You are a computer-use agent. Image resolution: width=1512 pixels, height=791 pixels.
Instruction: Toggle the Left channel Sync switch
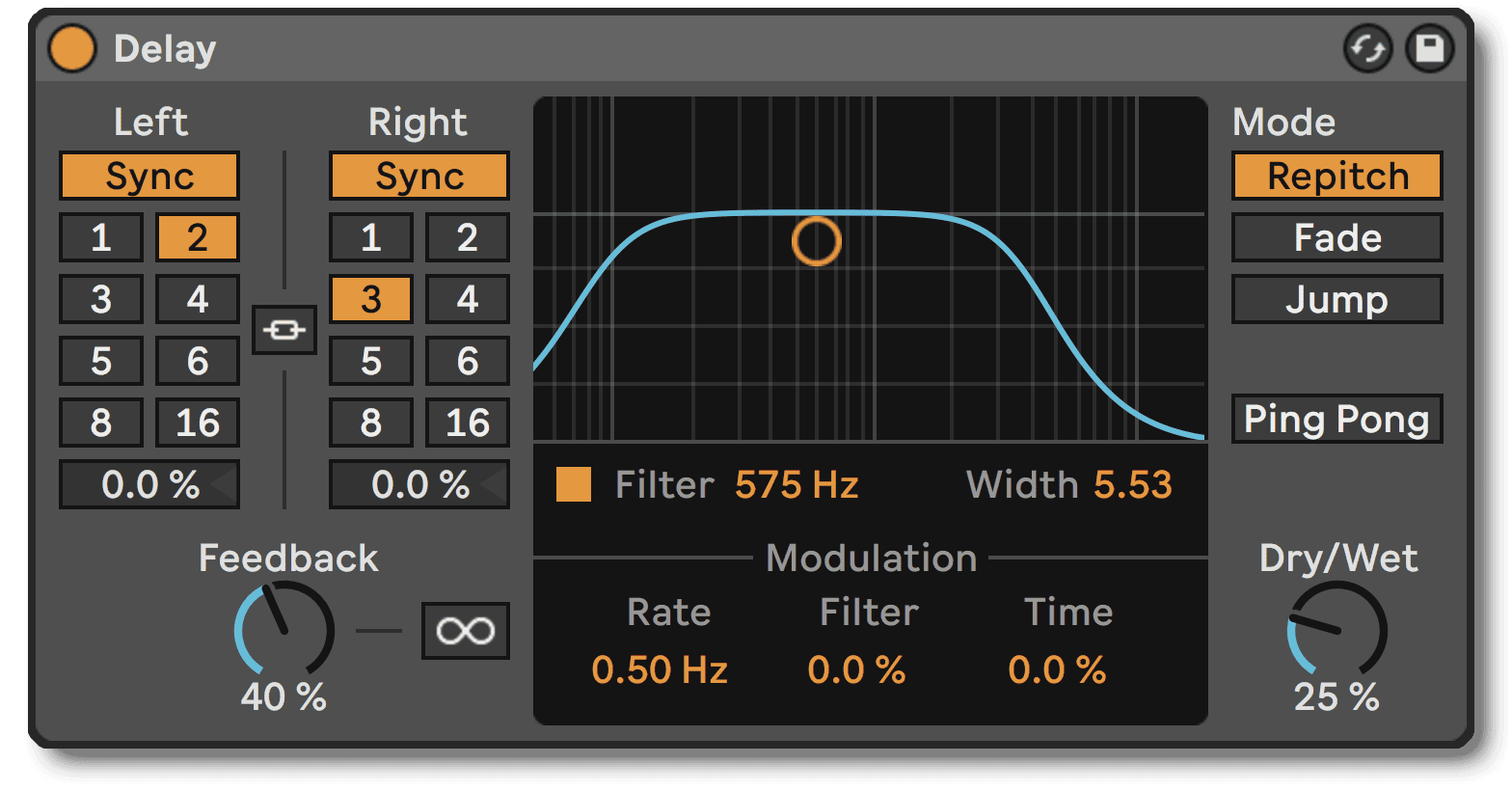click(x=149, y=177)
